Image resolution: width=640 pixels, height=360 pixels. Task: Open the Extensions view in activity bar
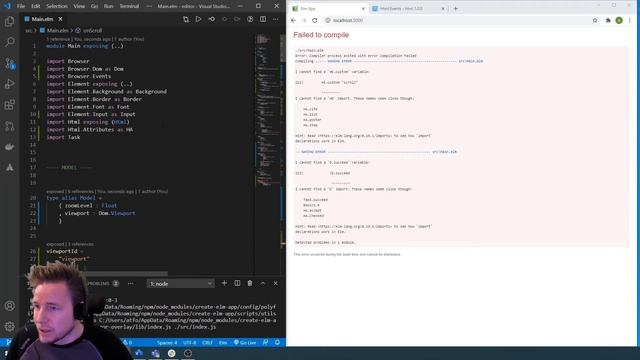point(9,105)
